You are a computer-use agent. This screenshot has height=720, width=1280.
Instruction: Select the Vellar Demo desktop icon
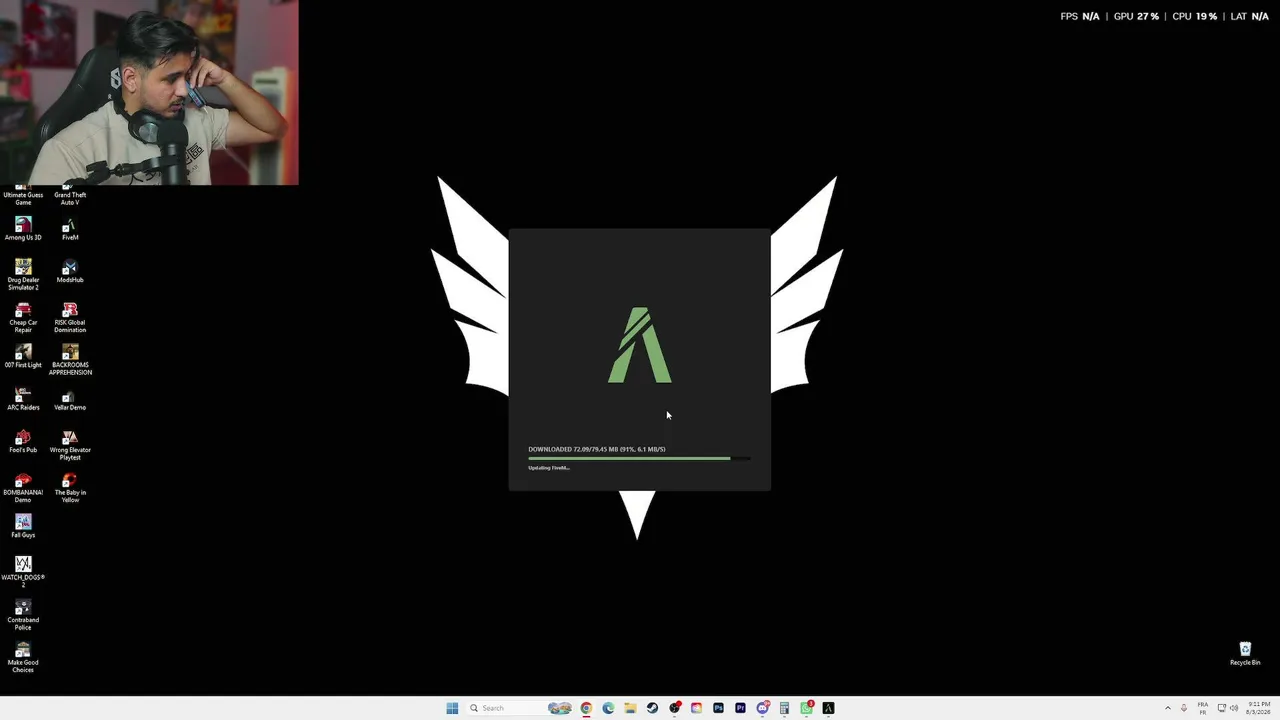(70, 398)
